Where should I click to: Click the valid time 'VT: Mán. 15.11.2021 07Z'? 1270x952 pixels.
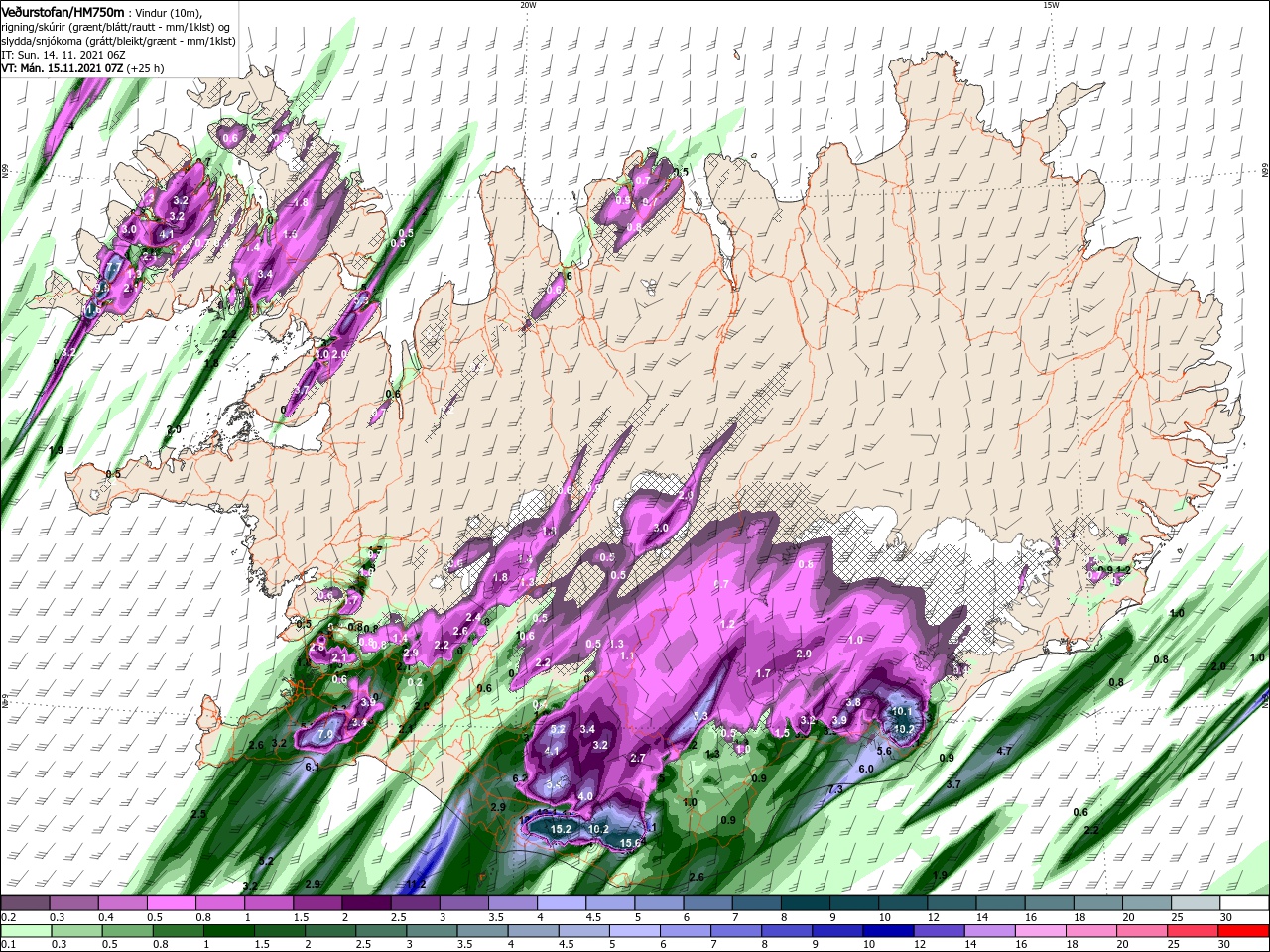[63, 68]
